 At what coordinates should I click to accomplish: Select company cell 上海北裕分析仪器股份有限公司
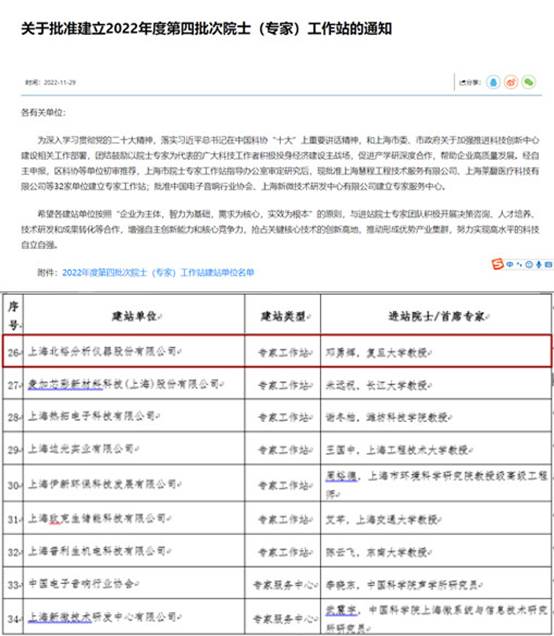click(134, 351)
